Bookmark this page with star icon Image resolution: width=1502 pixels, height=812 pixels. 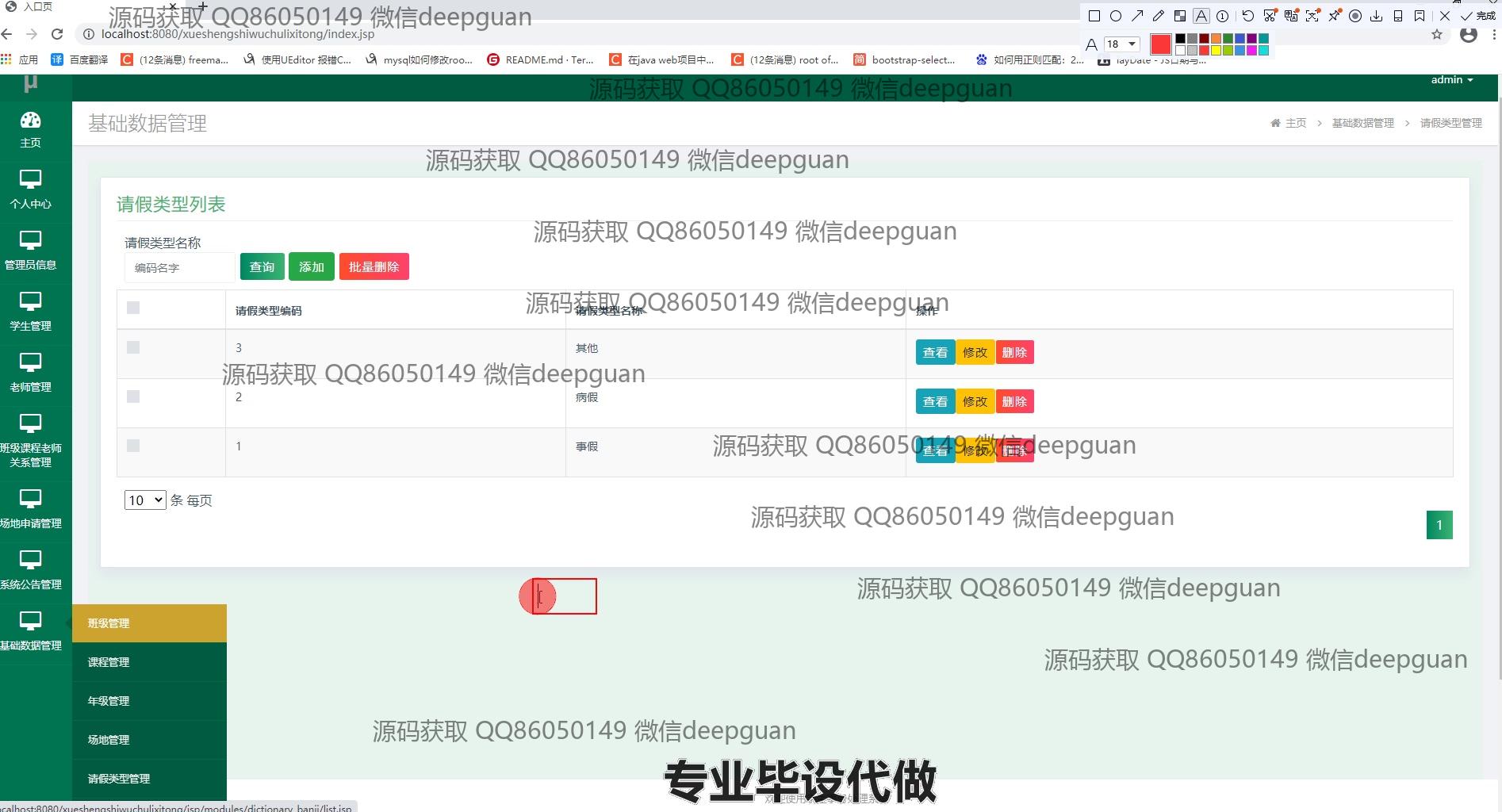coord(1437,35)
